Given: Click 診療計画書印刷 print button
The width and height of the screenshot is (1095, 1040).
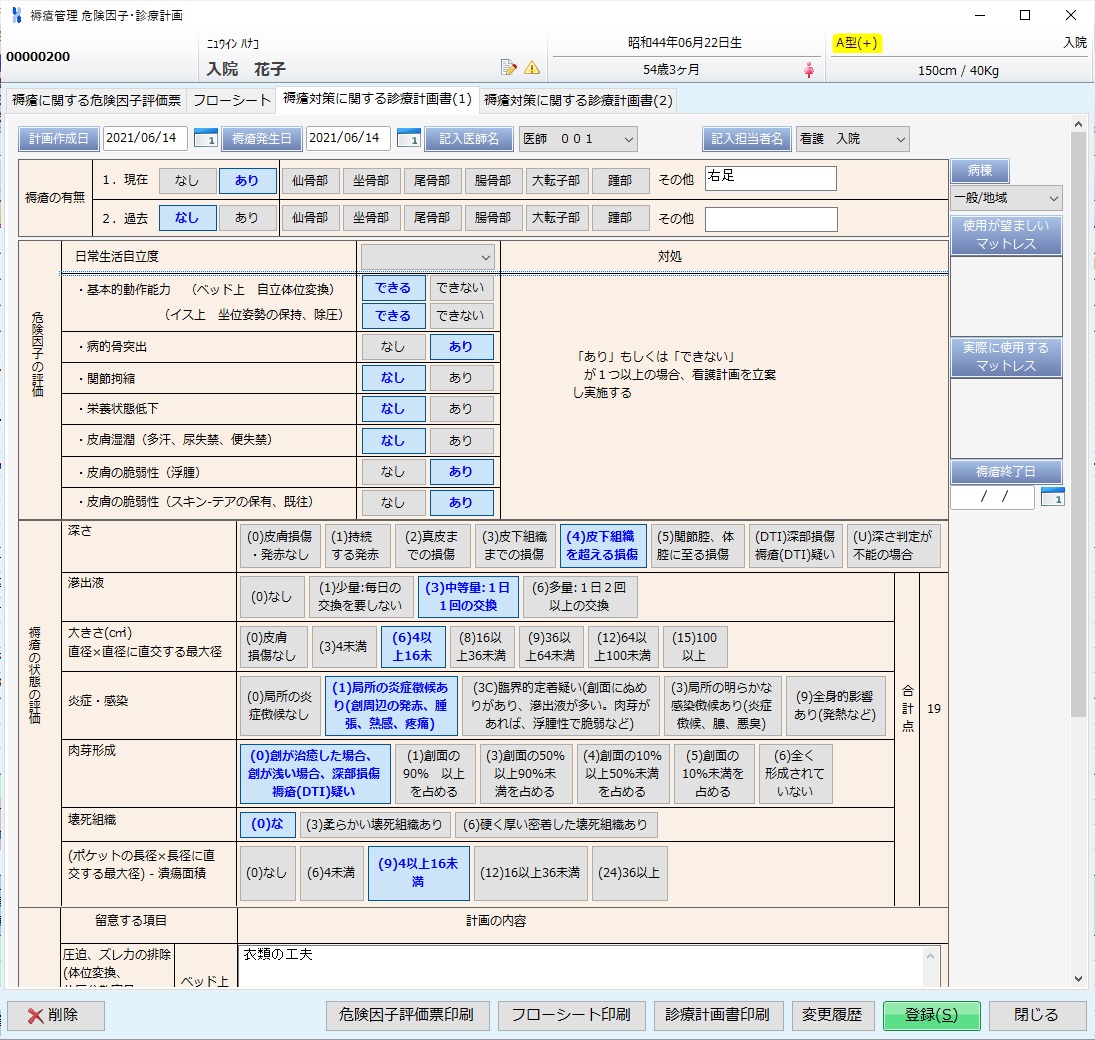Looking at the screenshot, I should pos(718,1015).
